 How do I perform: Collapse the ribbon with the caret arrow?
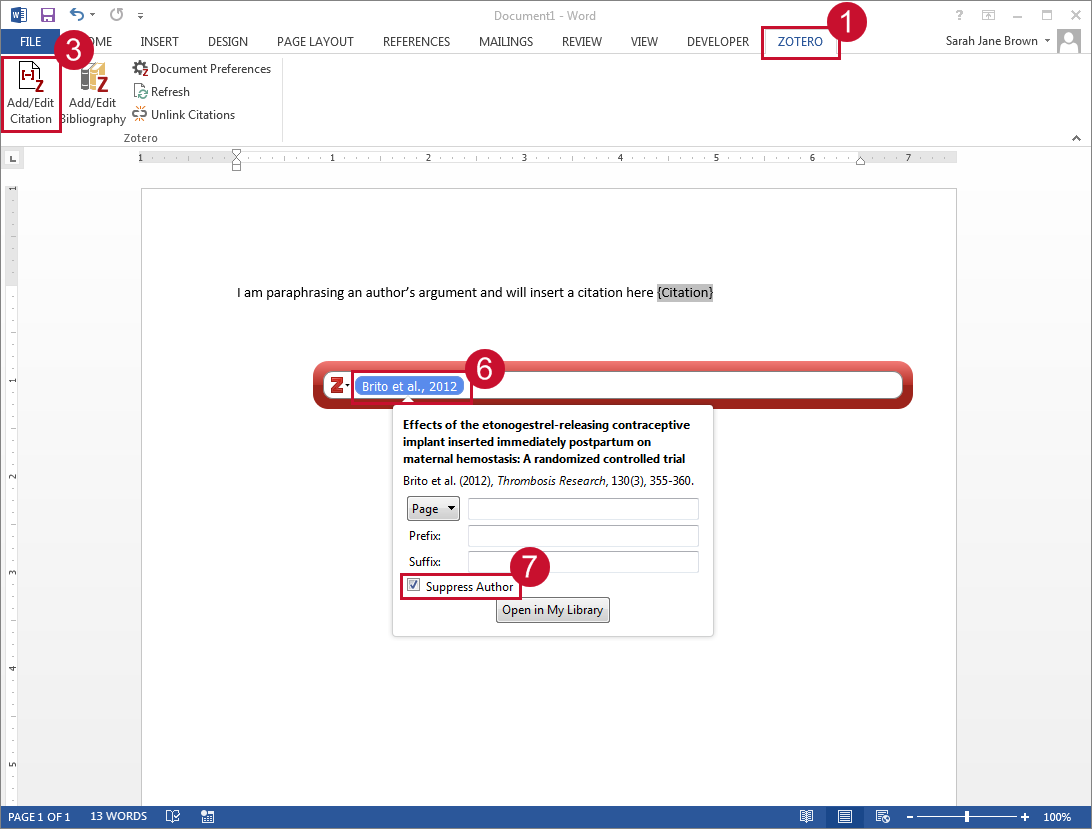(x=1076, y=138)
